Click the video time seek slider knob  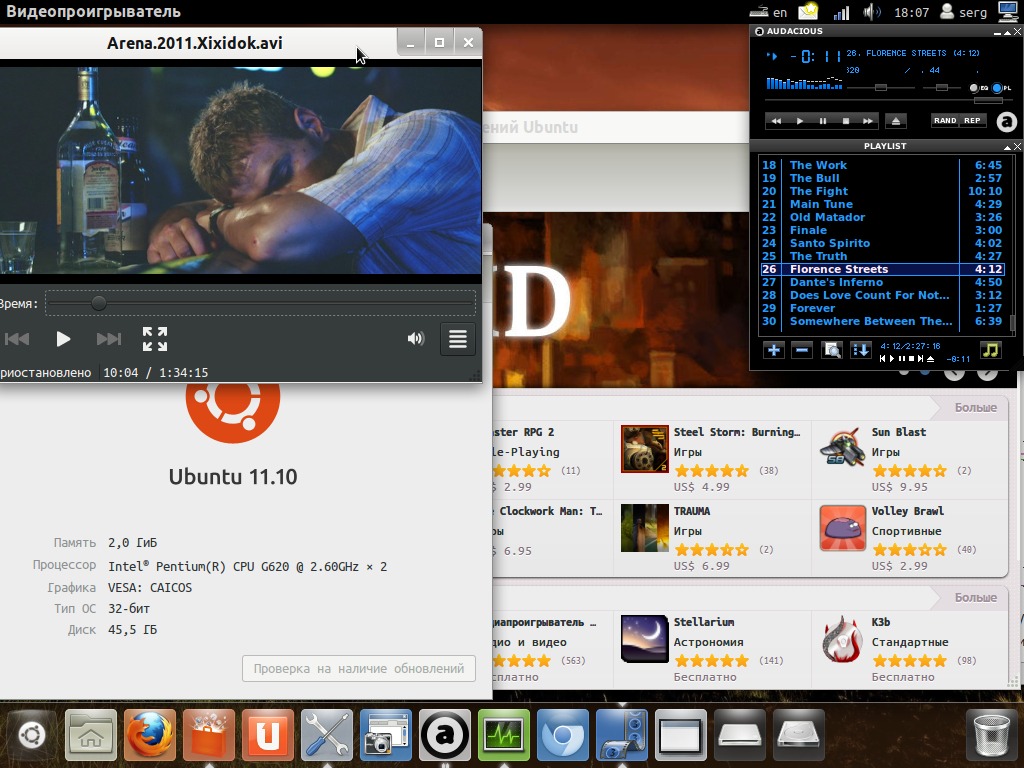(99, 303)
